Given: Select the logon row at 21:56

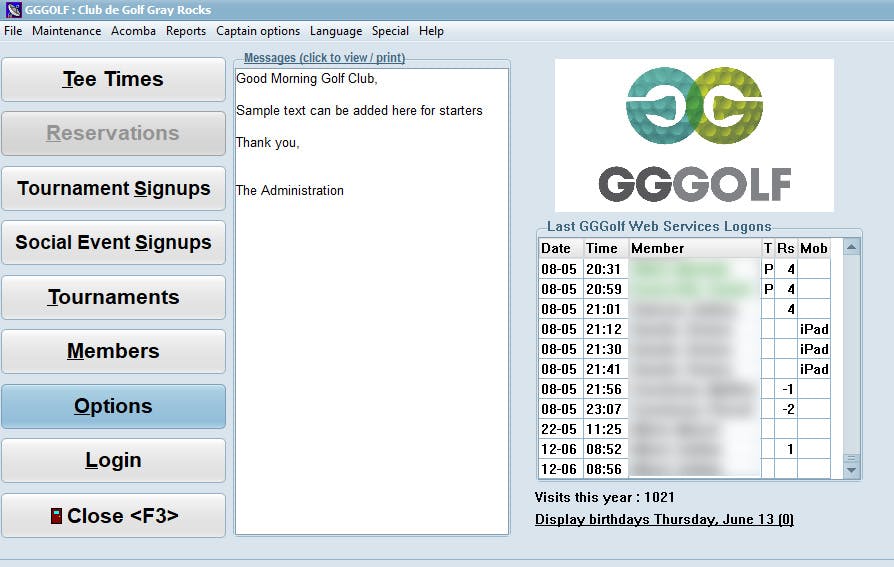Looking at the screenshot, I should (684, 388).
